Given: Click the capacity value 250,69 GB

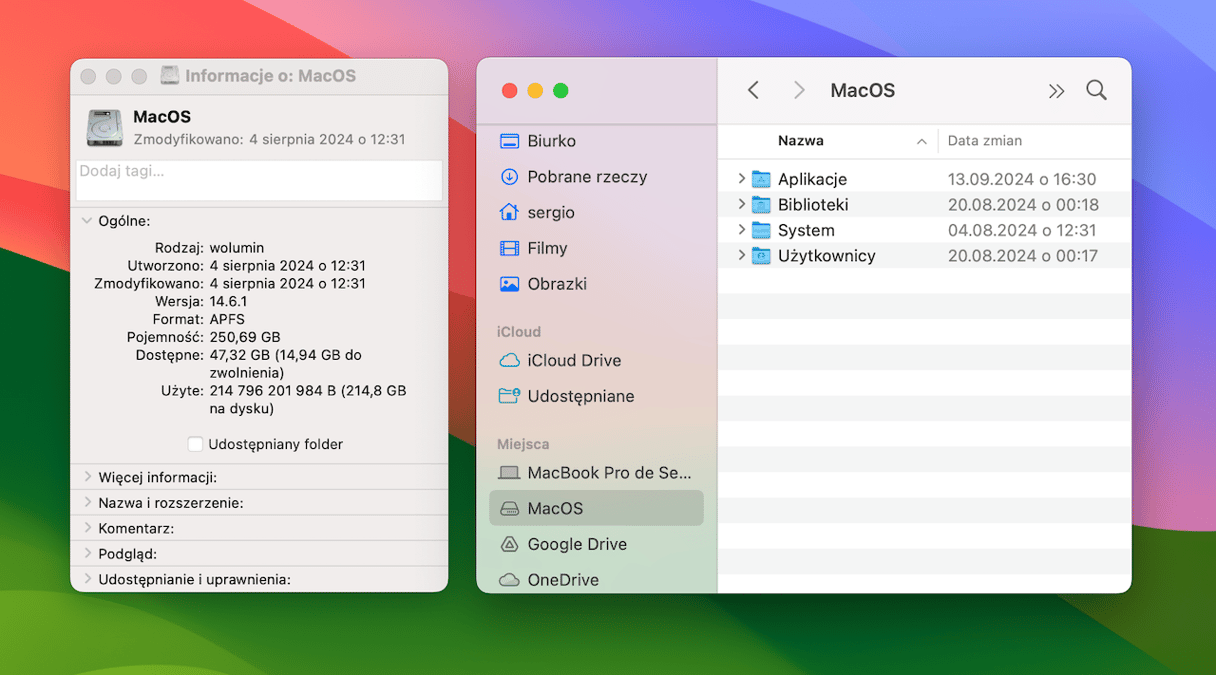Looking at the screenshot, I should pos(245,337).
